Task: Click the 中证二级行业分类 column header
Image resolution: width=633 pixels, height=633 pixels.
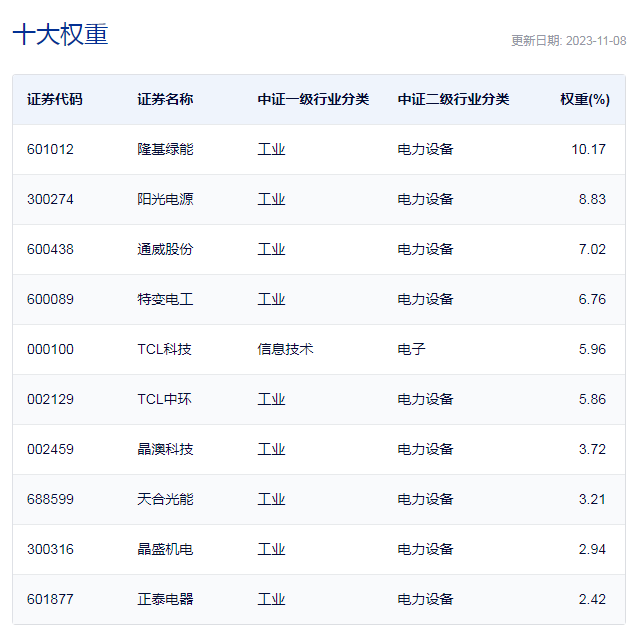Action: 453,99
